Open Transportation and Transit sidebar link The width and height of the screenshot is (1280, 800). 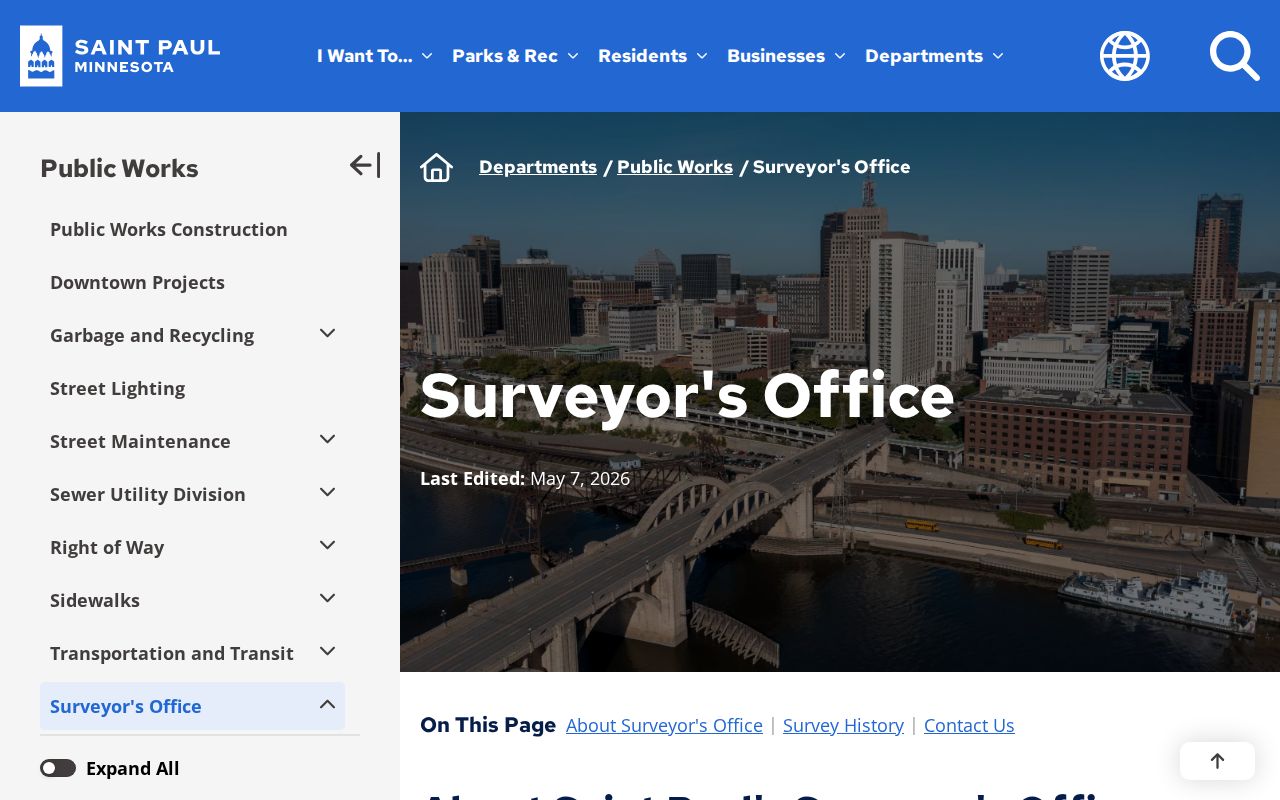172,653
